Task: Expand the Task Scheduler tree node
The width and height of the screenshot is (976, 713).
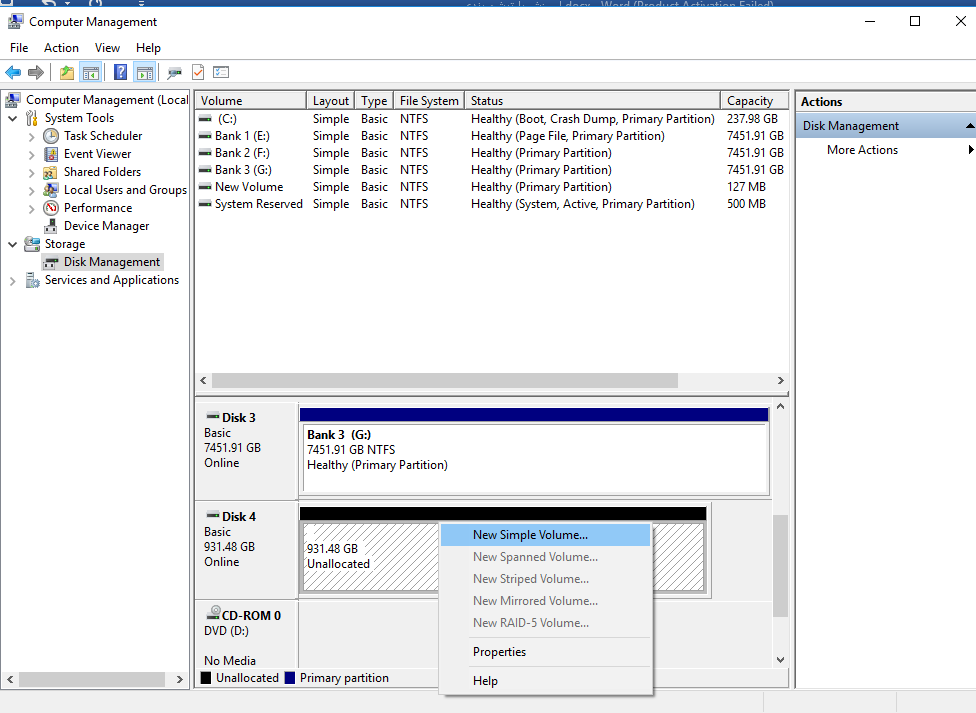Action: click(32, 136)
